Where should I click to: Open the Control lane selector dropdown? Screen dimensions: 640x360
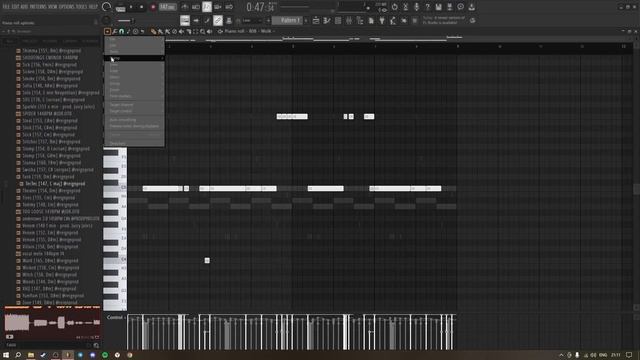[x=116, y=317]
